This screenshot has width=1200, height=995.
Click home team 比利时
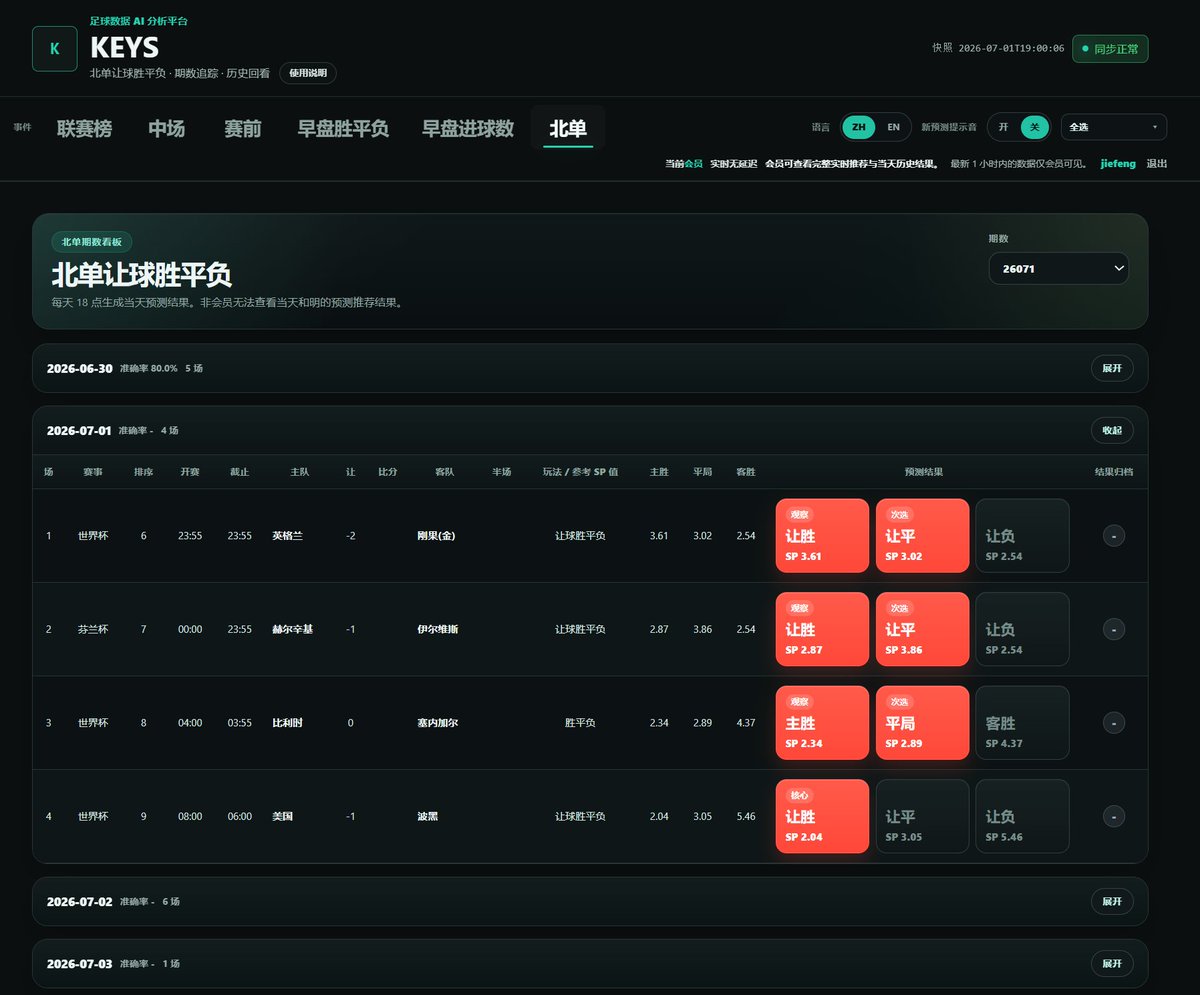287,723
